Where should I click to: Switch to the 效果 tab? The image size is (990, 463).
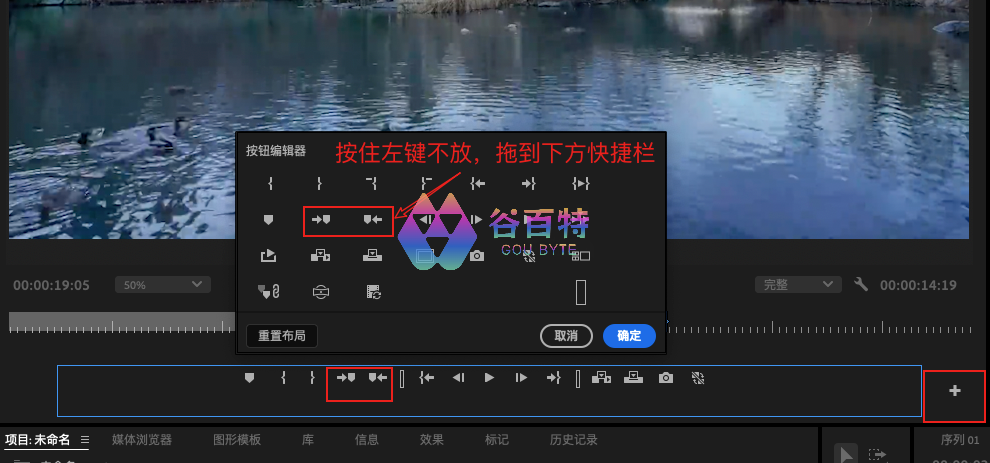click(x=431, y=440)
